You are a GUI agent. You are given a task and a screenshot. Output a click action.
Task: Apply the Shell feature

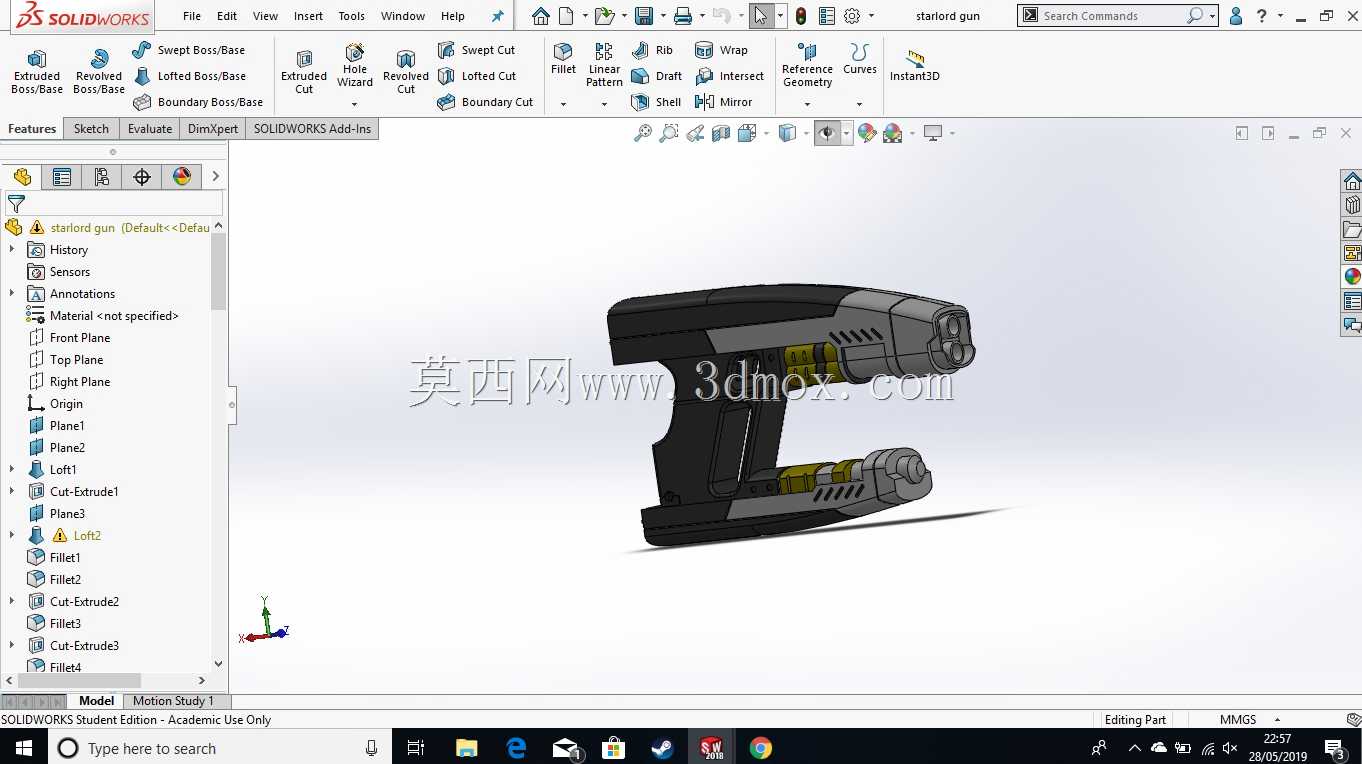[x=656, y=102]
